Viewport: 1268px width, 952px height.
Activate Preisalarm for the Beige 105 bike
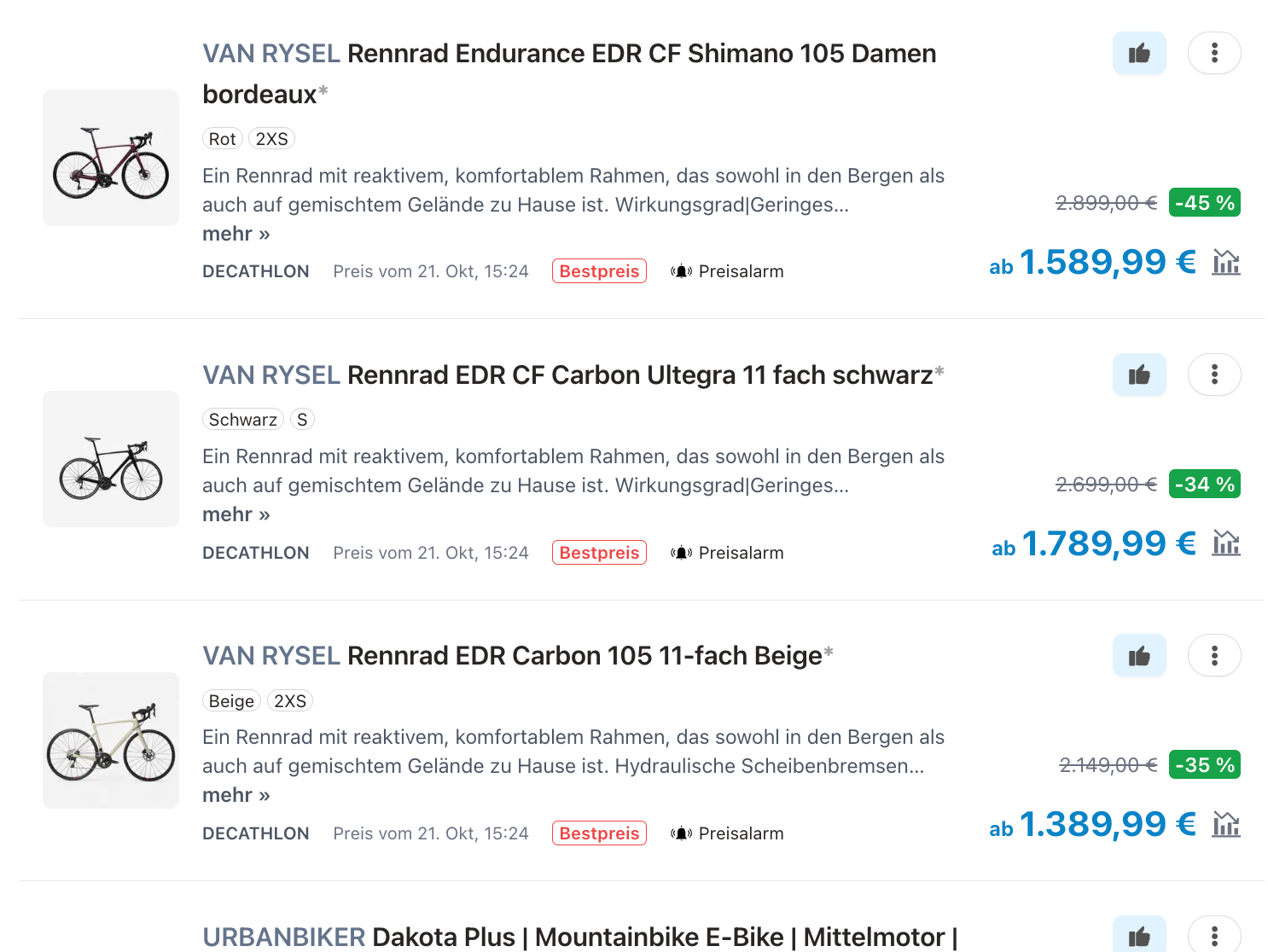click(x=727, y=833)
